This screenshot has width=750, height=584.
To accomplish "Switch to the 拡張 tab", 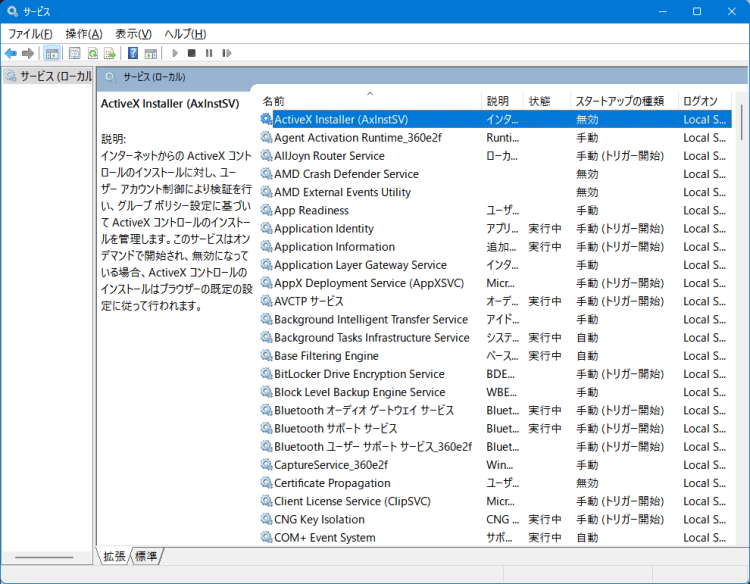I will coord(114,556).
